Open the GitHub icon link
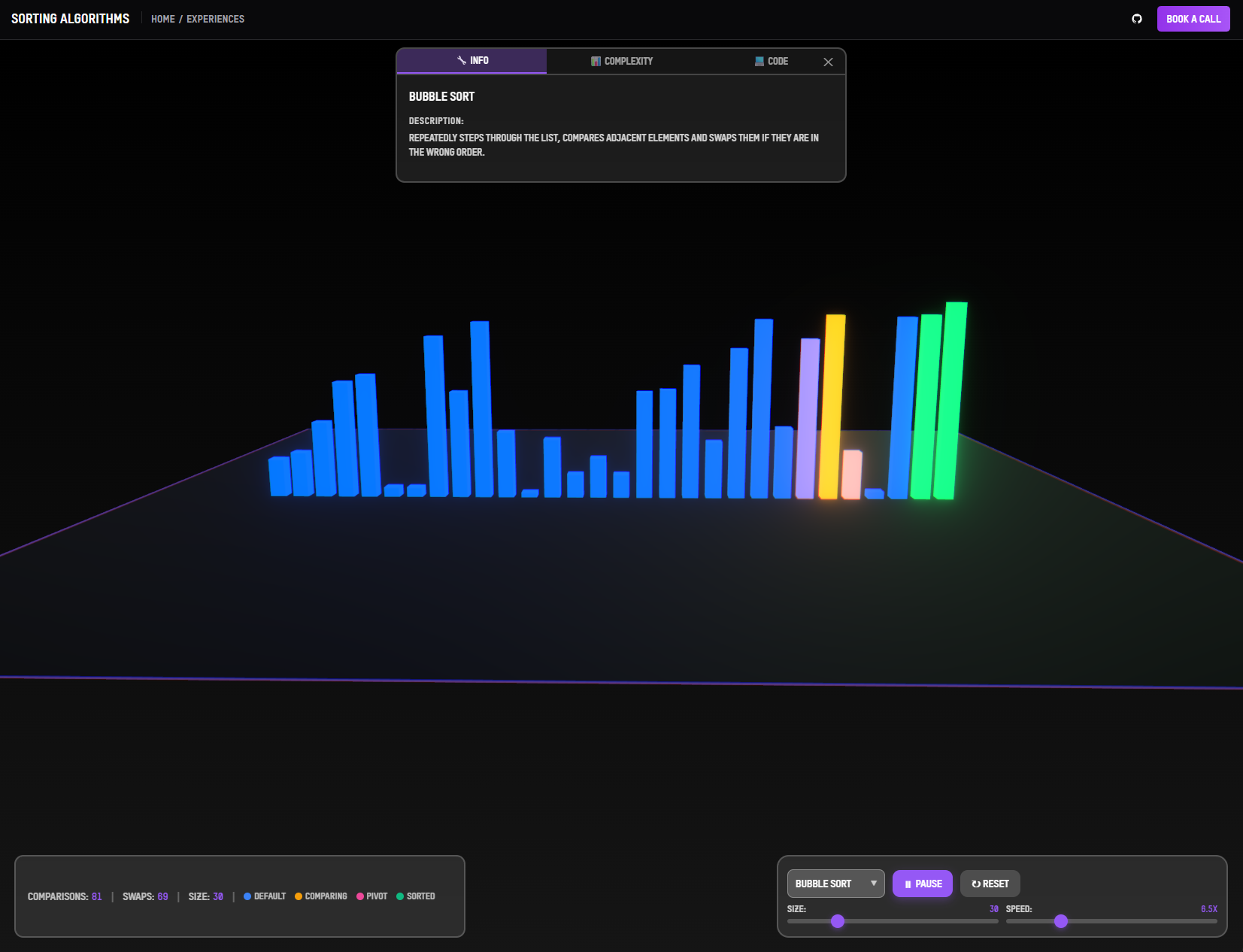 [1136, 19]
